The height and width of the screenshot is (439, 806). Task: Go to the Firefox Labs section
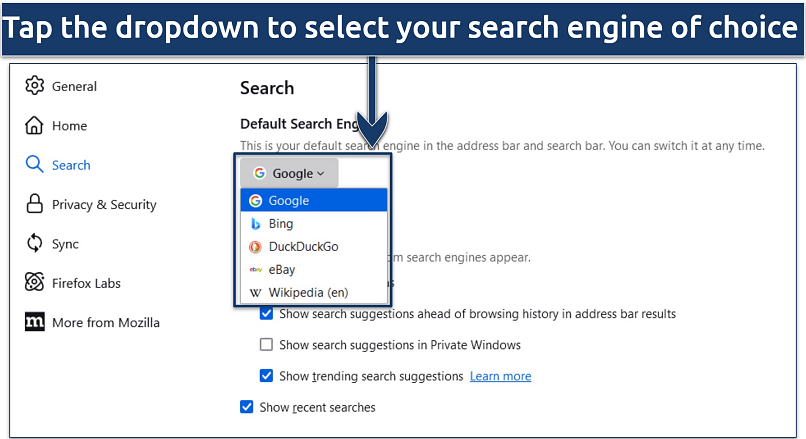(x=86, y=283)
